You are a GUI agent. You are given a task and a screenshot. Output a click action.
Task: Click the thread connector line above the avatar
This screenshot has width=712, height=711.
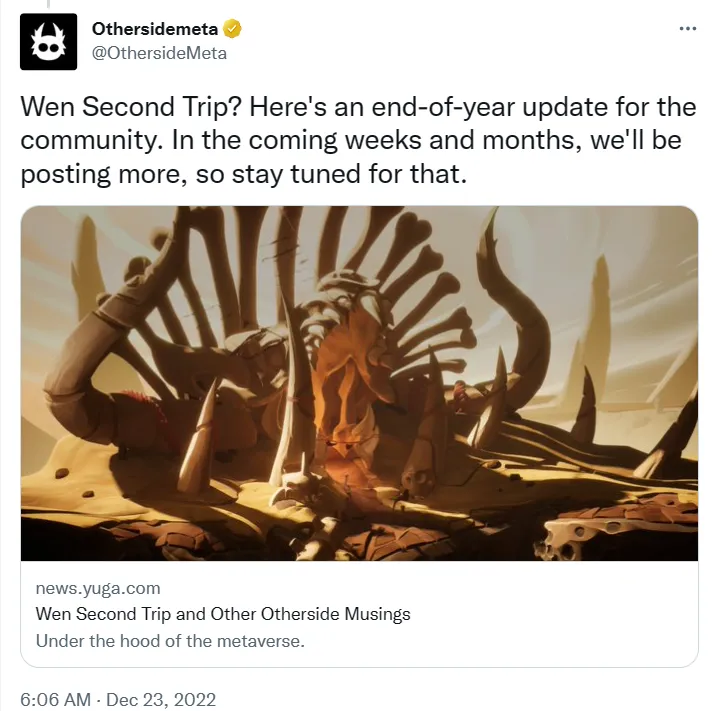point(48,5)
